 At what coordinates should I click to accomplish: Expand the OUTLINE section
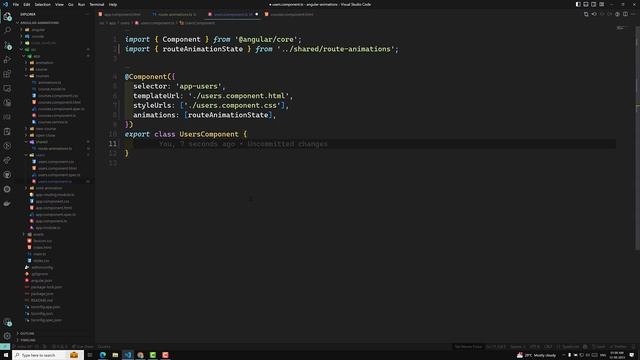click(27, 333)
